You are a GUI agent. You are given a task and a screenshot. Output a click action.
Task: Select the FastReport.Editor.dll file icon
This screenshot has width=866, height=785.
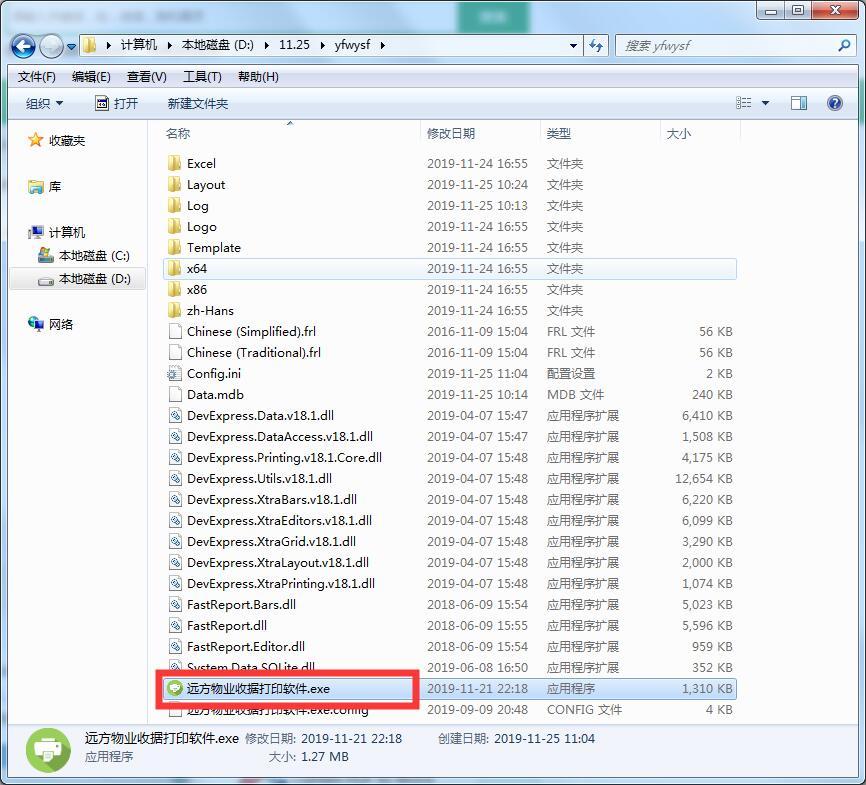[175, 646]
